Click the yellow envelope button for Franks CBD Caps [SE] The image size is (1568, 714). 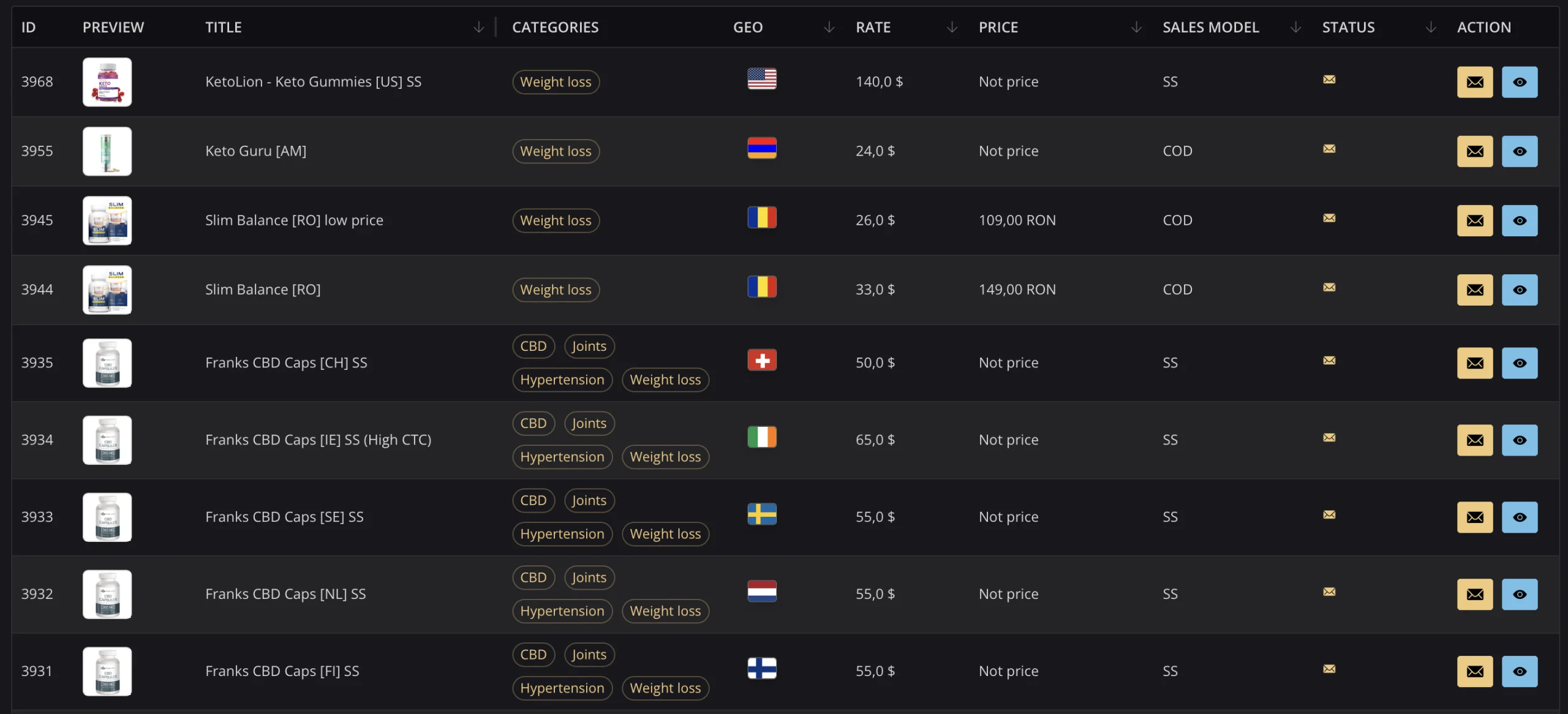[x=1474, y=517]
